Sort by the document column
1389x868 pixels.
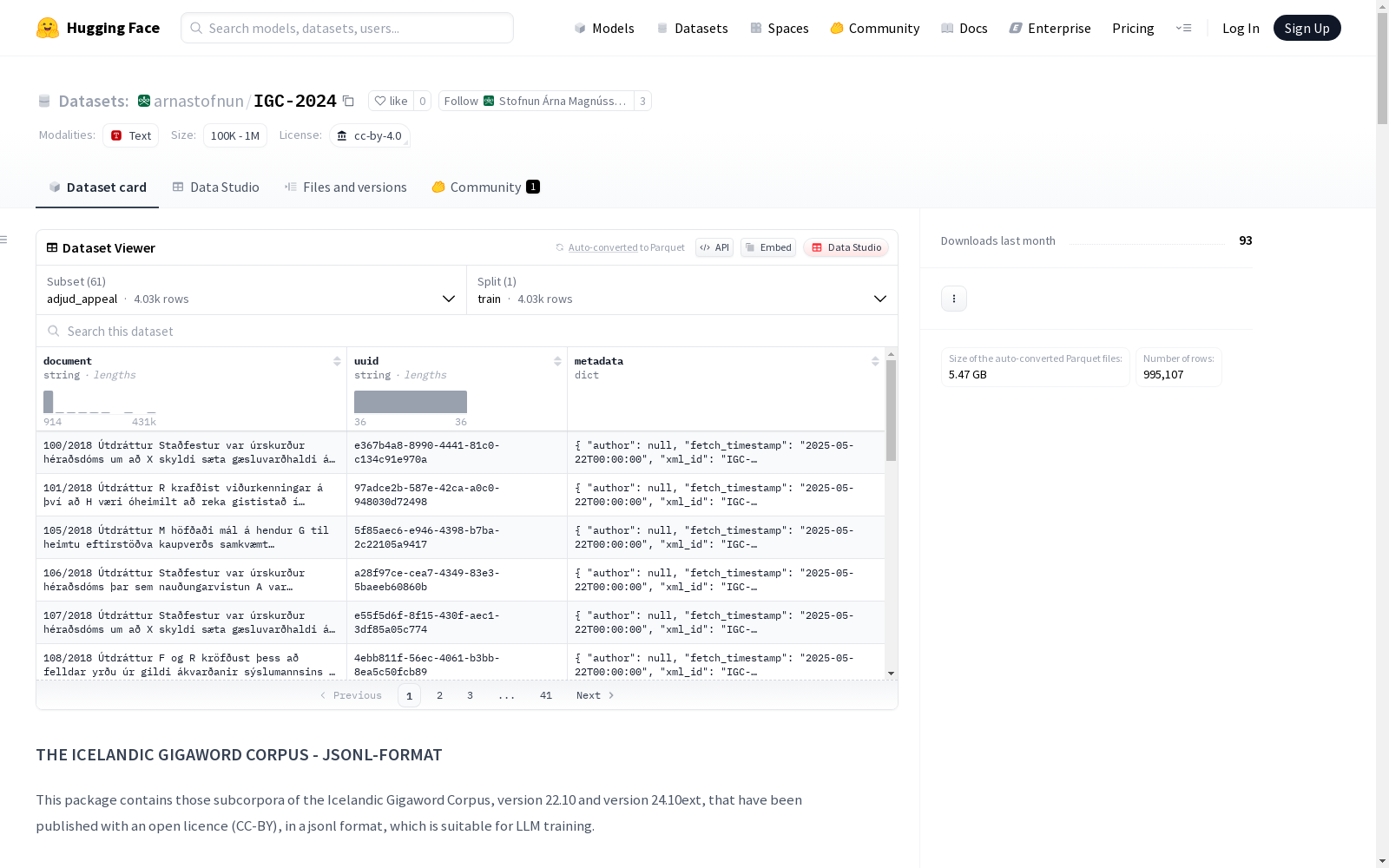(337, 361)
